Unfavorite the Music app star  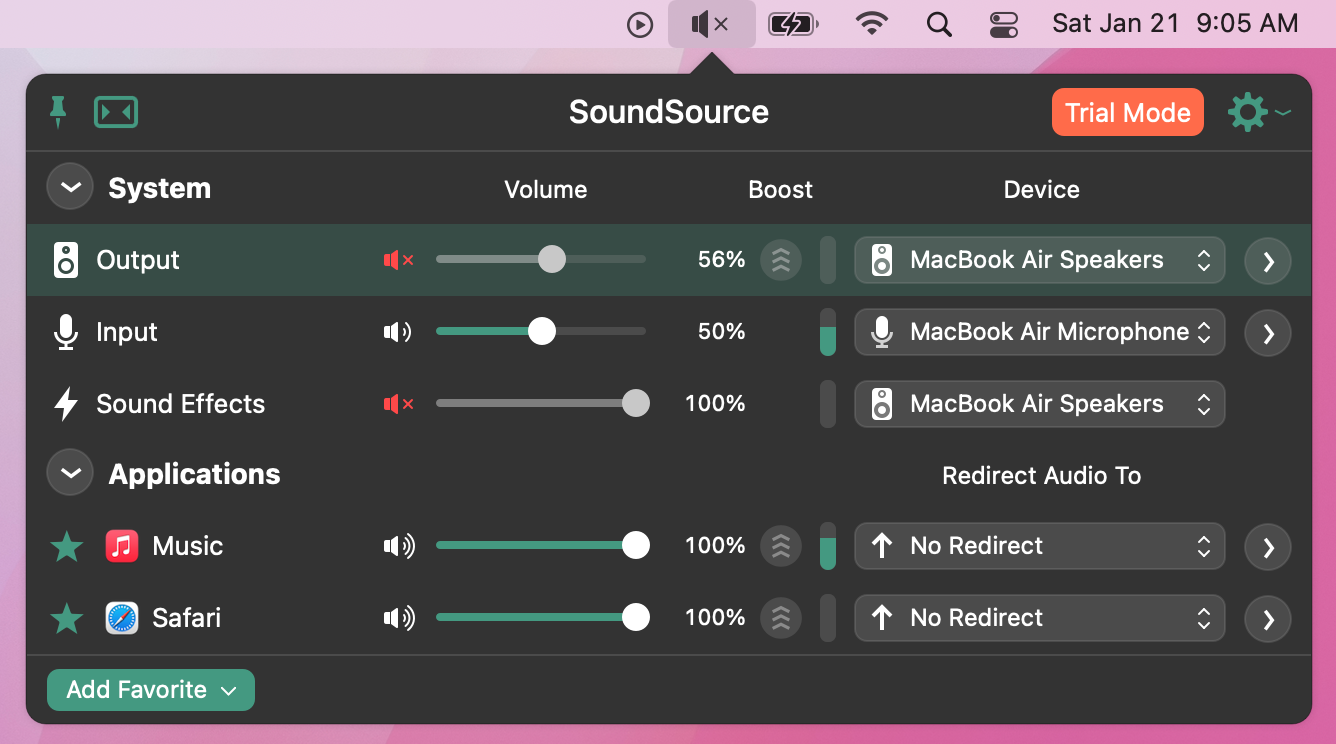click(x=67, y=546)
